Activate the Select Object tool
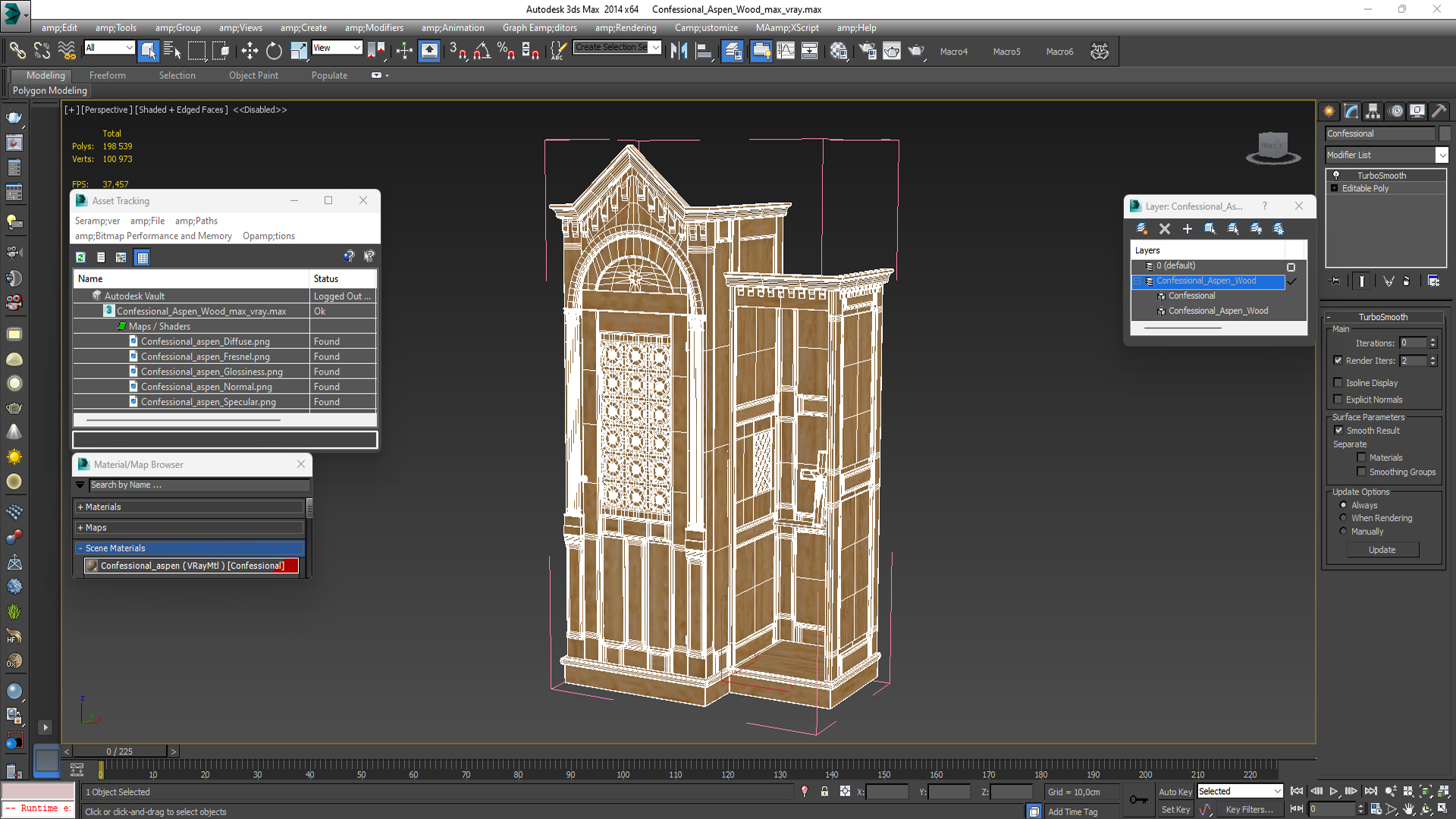This screenshot has width=1456, height=819. (x=148, y=51)
